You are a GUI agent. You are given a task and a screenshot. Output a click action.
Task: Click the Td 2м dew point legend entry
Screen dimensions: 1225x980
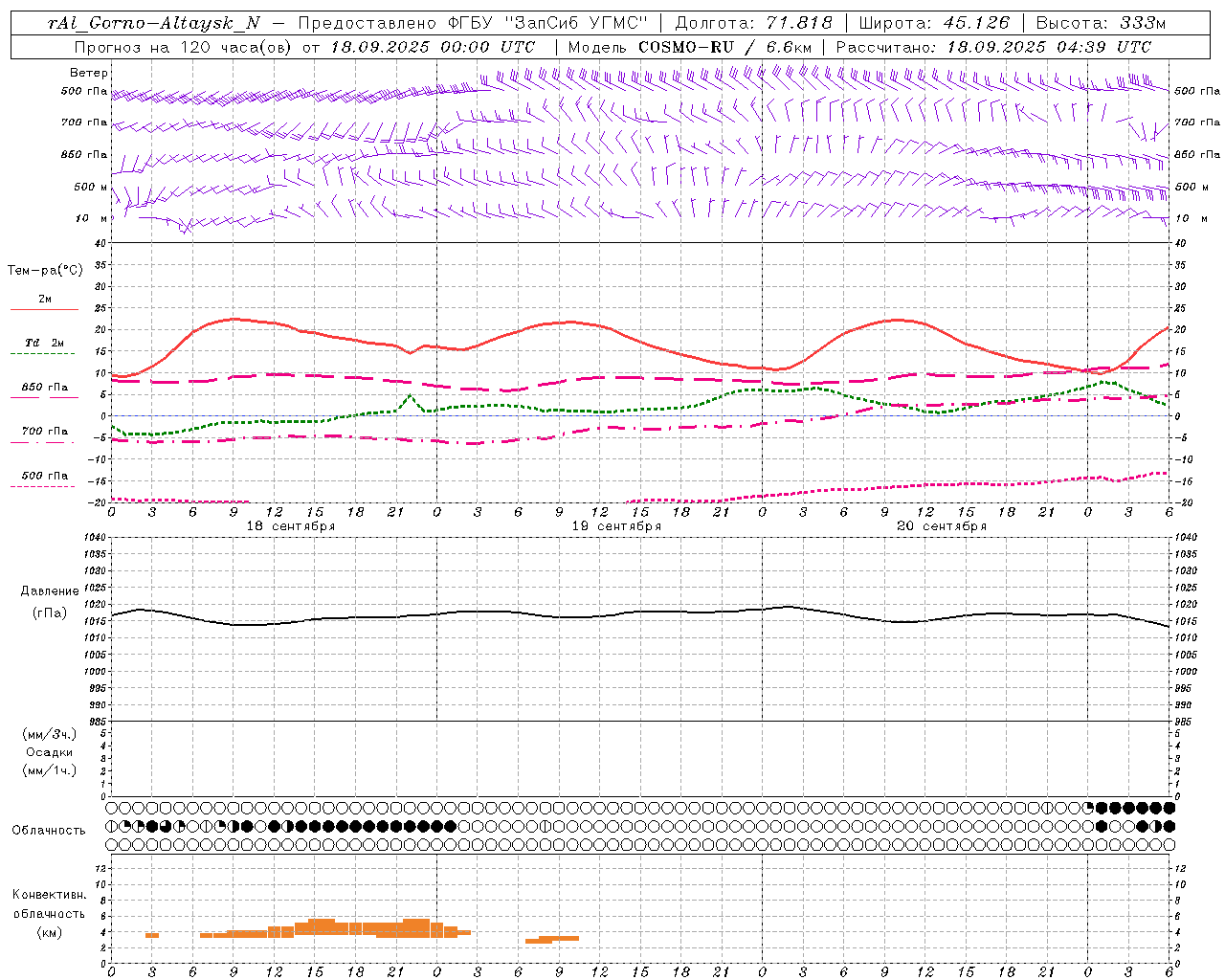click(45, 343)
